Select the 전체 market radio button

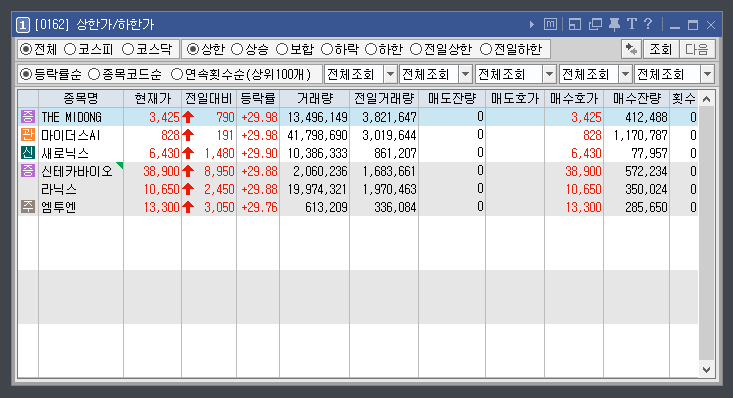point(27,49)
